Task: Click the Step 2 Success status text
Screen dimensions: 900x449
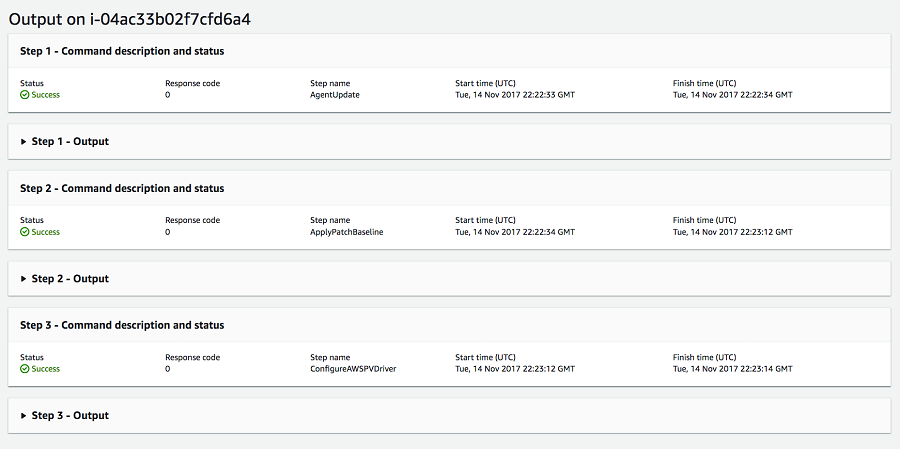Action: 46,232
